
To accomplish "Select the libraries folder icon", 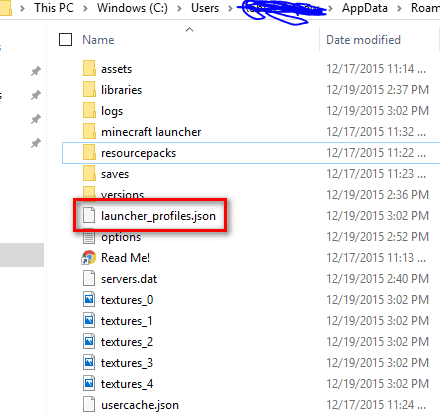I will click(x=89, y=90).
